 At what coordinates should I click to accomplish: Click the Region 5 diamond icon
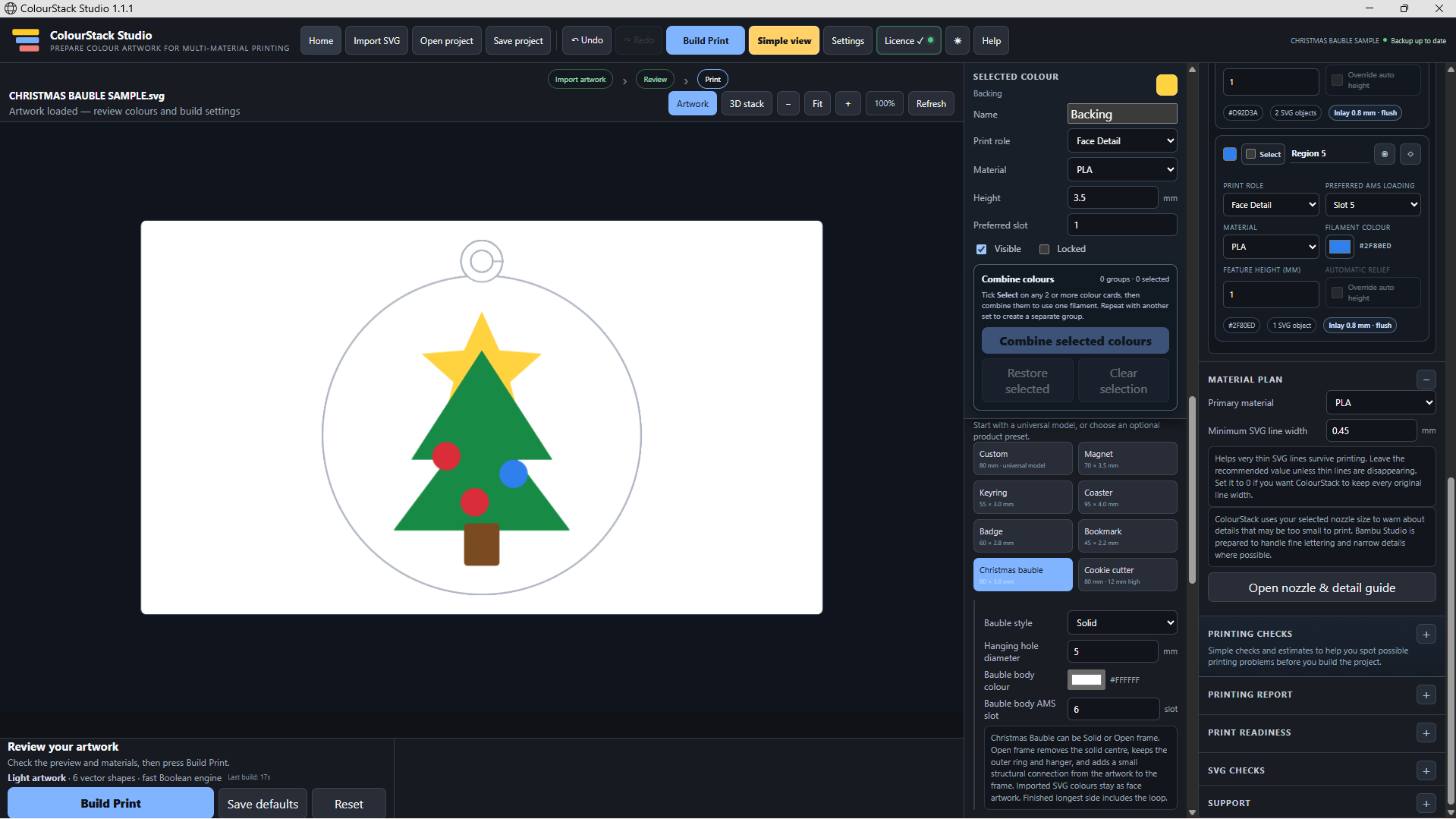(1410, 154)
